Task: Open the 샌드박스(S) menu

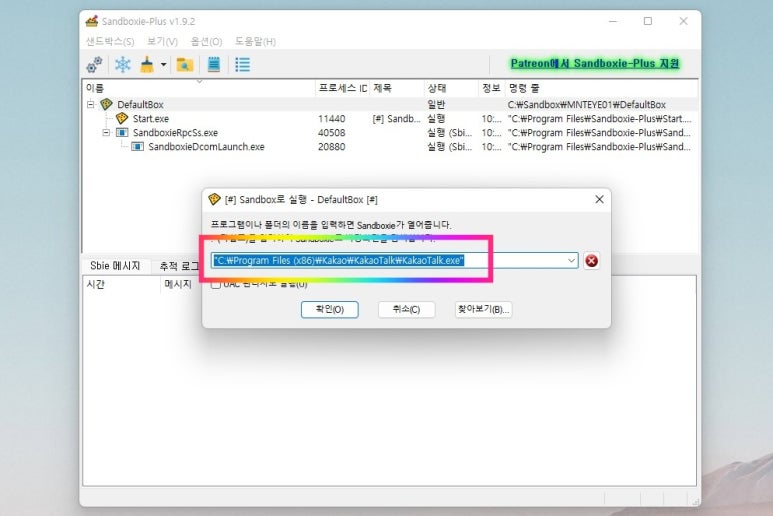Action: click(110, 41)
